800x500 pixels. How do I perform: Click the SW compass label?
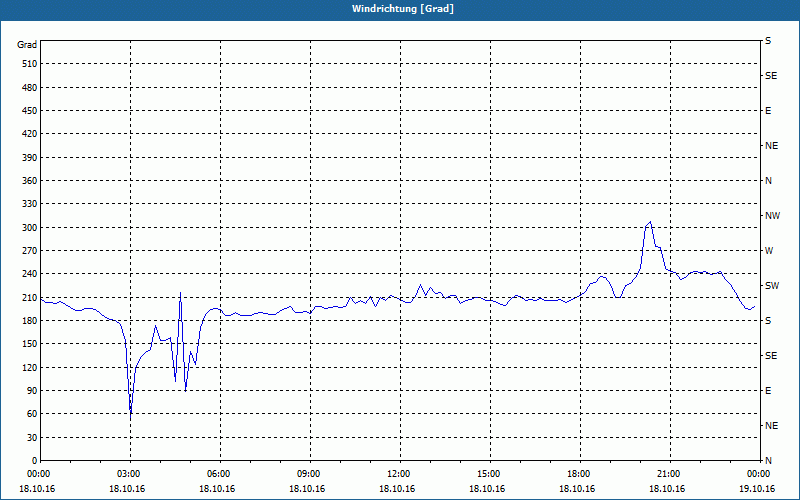(x=772, y=286)
